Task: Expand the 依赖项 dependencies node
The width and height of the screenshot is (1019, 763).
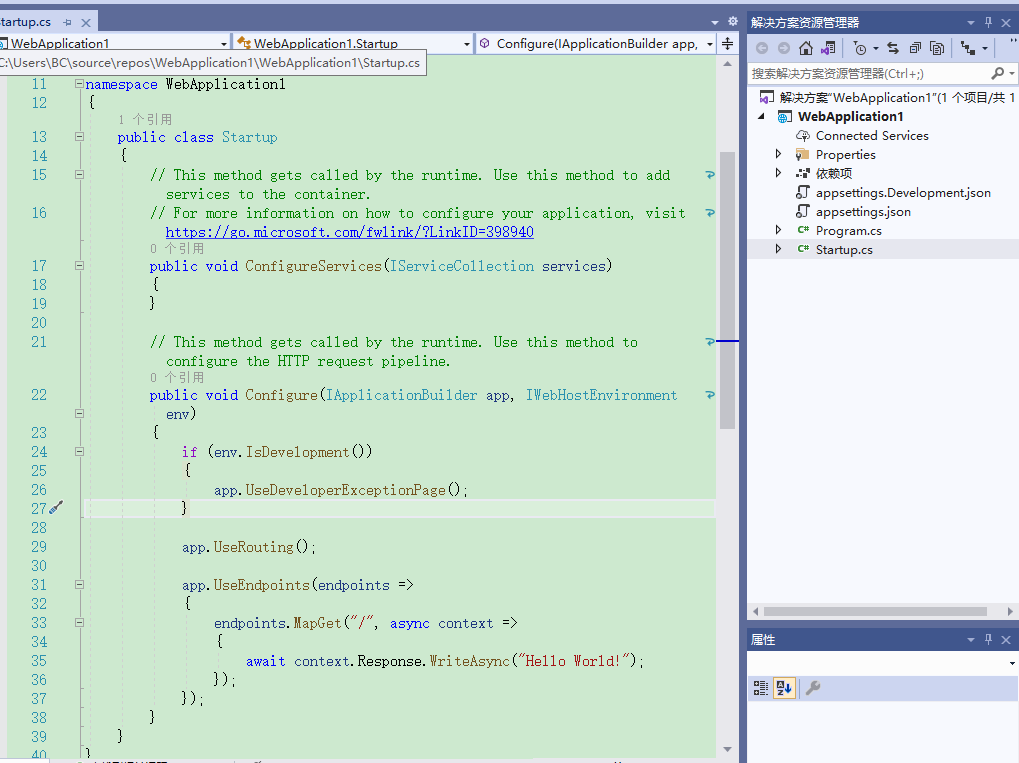Action: (778, 173)
